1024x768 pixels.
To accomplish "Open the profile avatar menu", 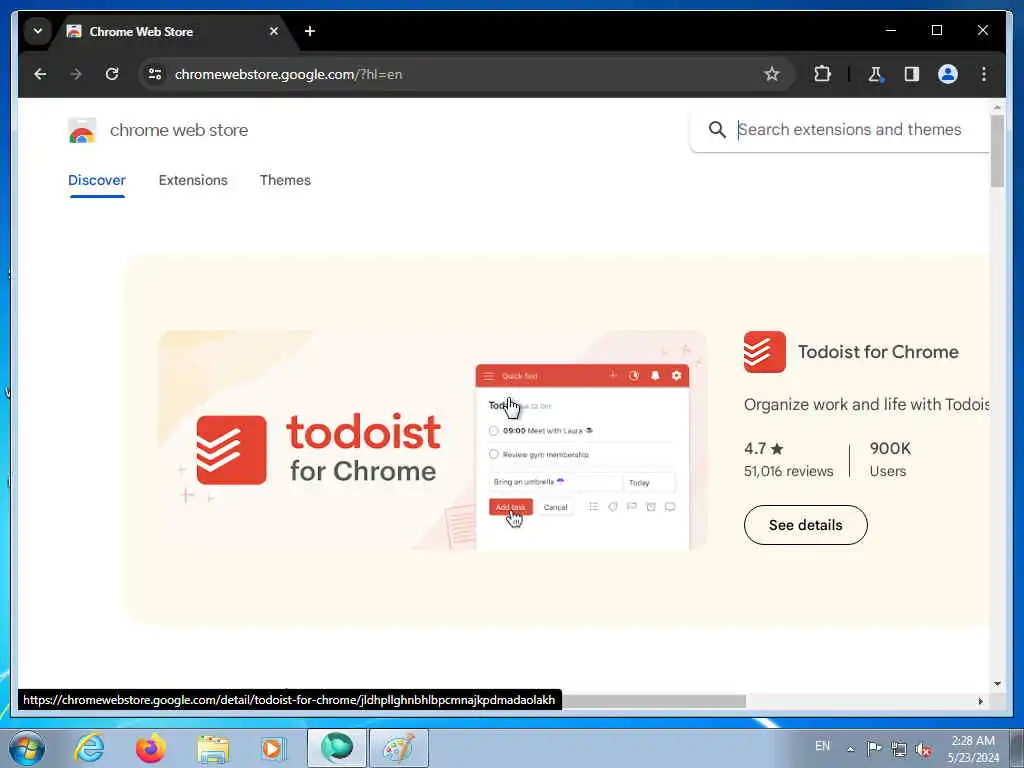I will [948, 74].
